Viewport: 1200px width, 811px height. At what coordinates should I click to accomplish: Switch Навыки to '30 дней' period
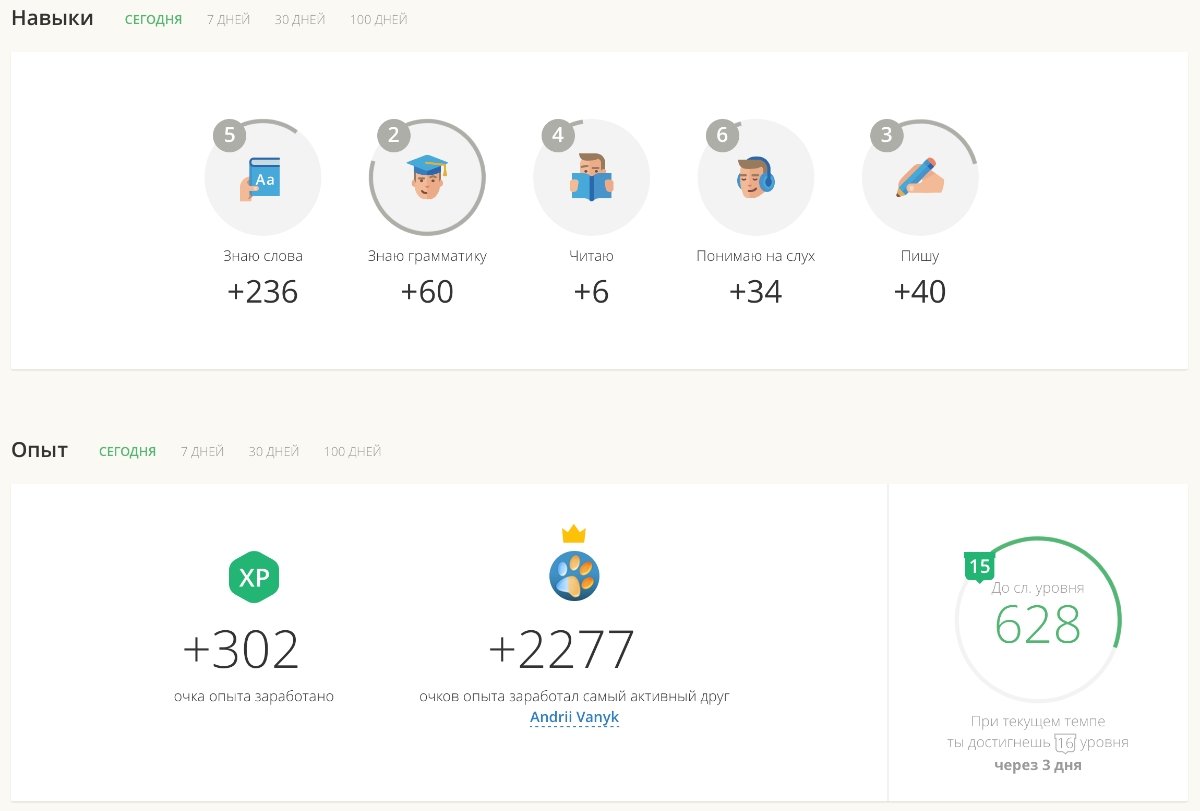[x=300, y=20]
